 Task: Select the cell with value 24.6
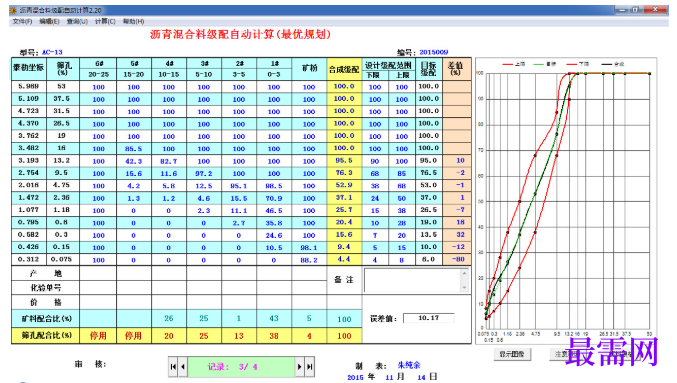click(274, 235)
